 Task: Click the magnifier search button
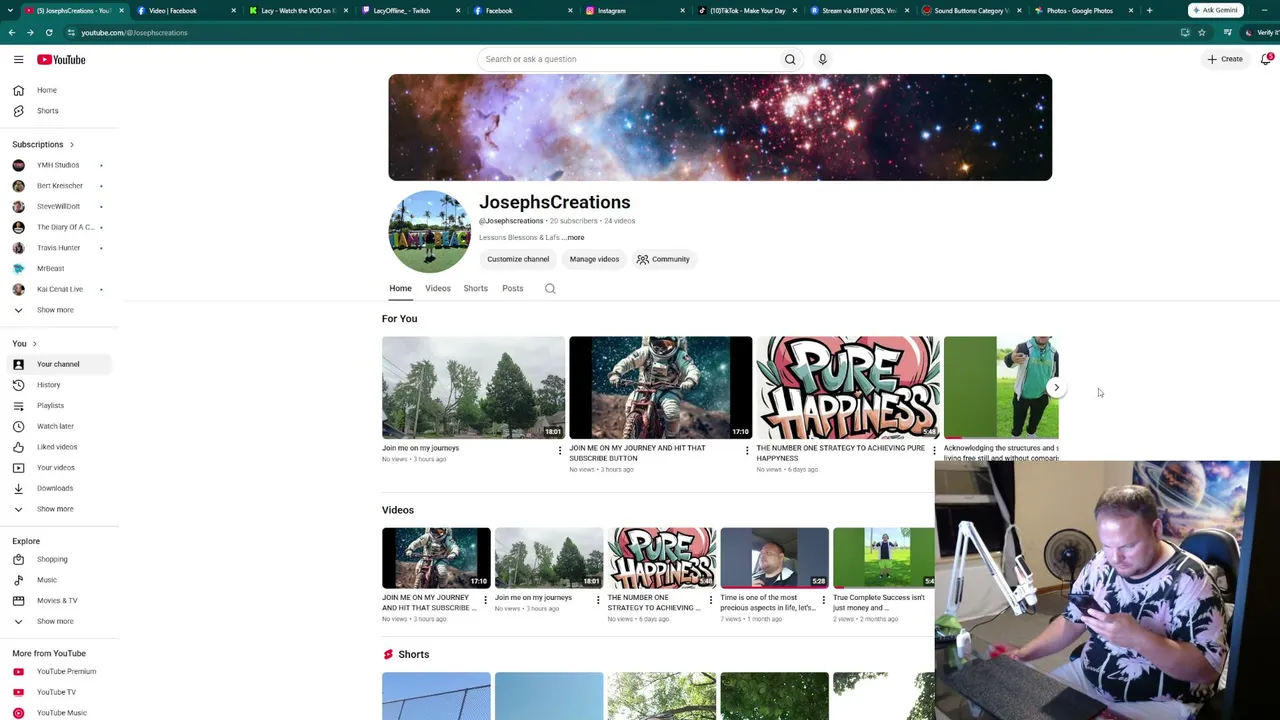(x=790, y=59)
